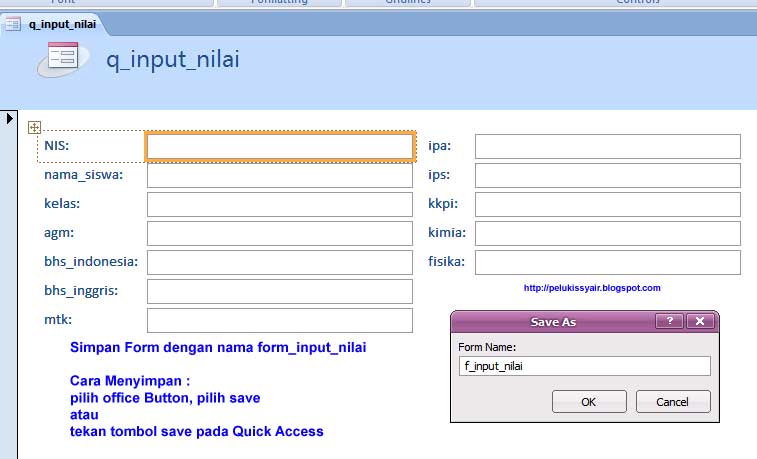Select the kkpi label
Screen dimensions: 757x459
click(443, 204)
